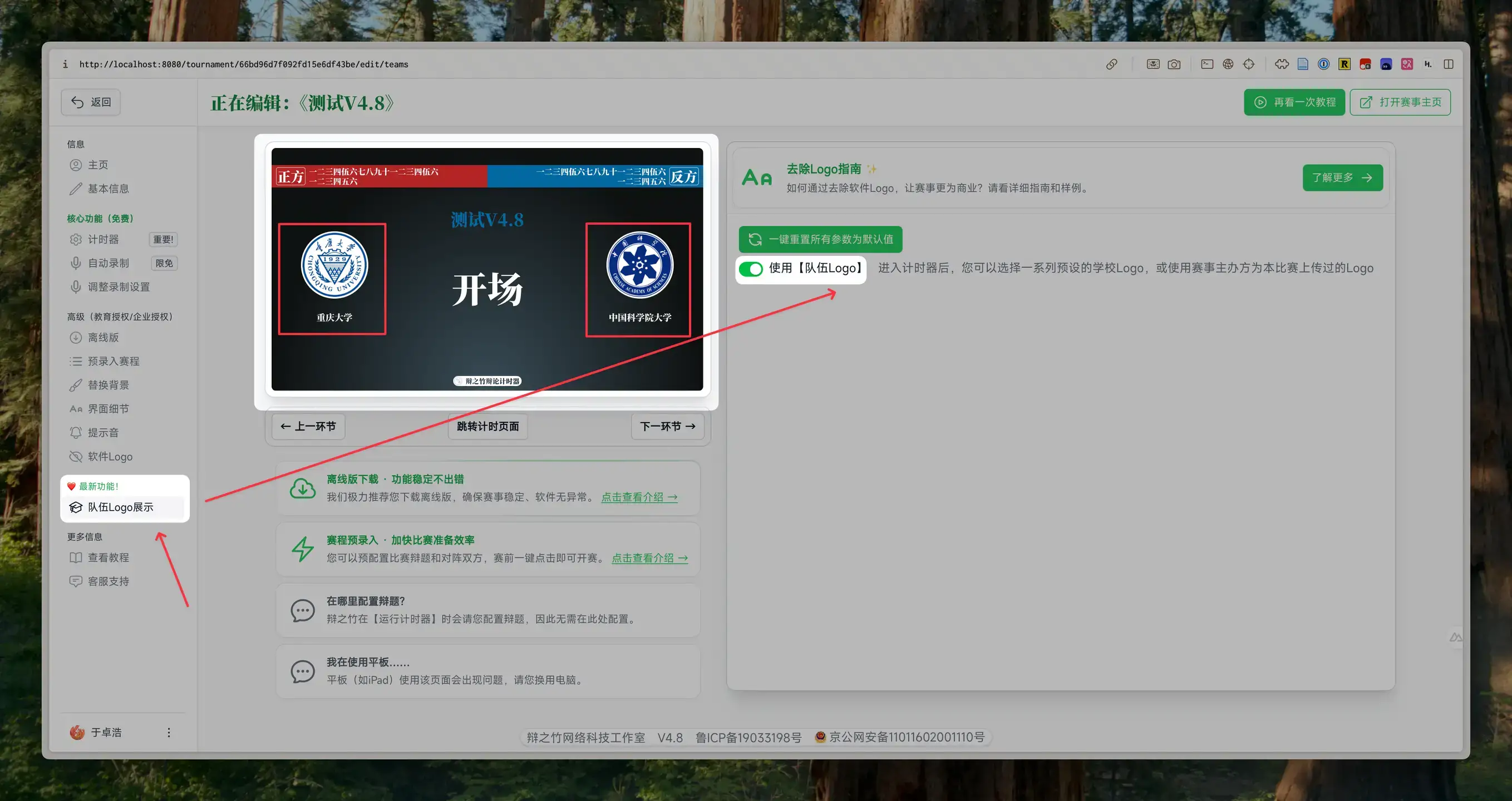Click the red extension icon with badge
The height and width of the screenshot is (801, 1512).
1365,65
